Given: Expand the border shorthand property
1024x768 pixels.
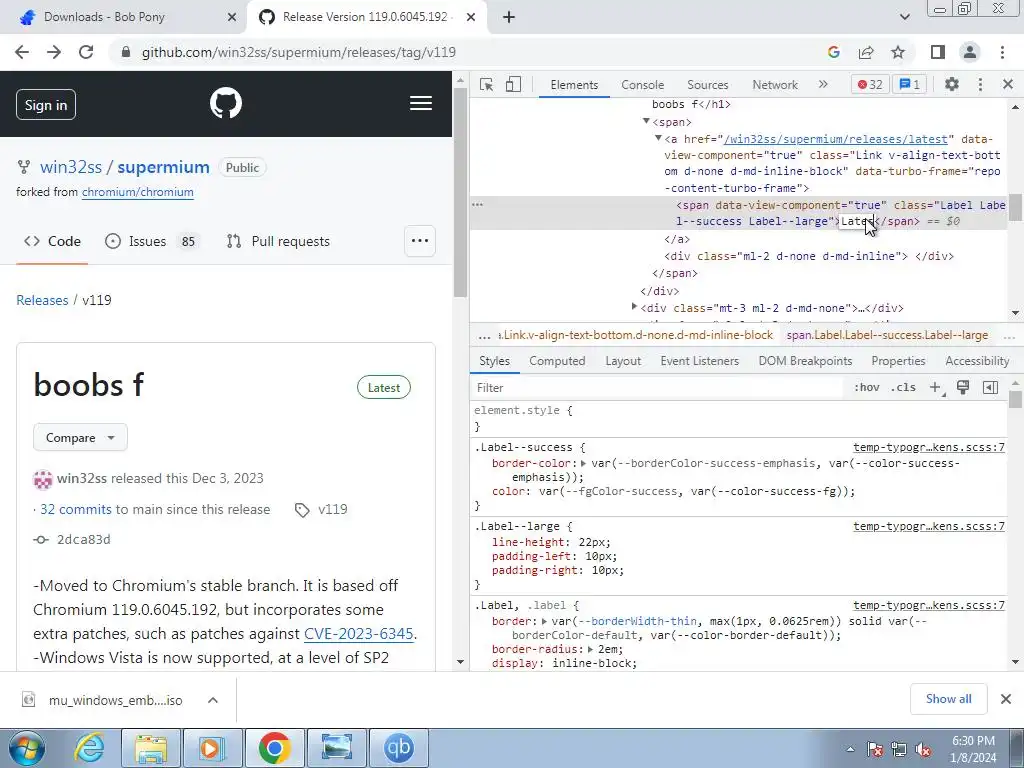Looking at the screenshot, I should (544, 621).
